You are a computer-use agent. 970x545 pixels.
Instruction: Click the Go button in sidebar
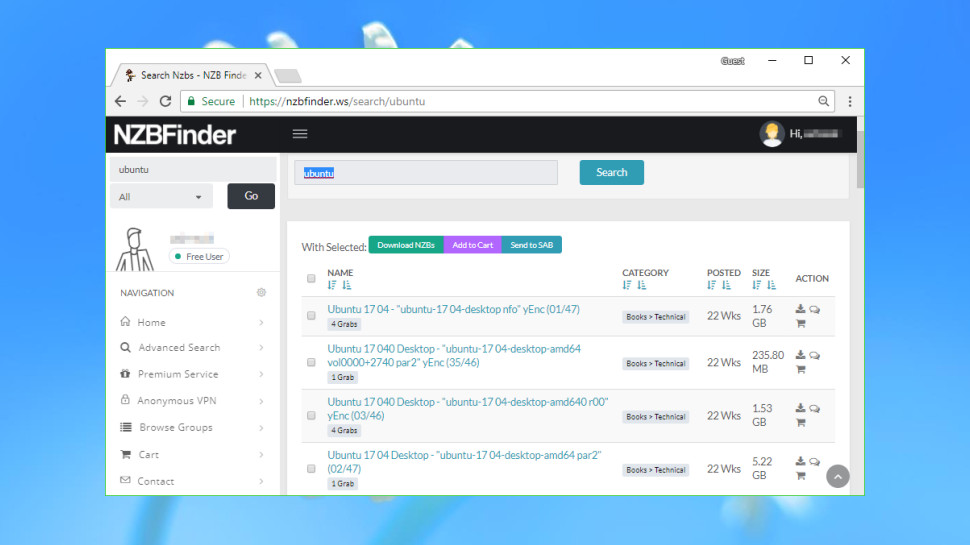pos(251,196)
